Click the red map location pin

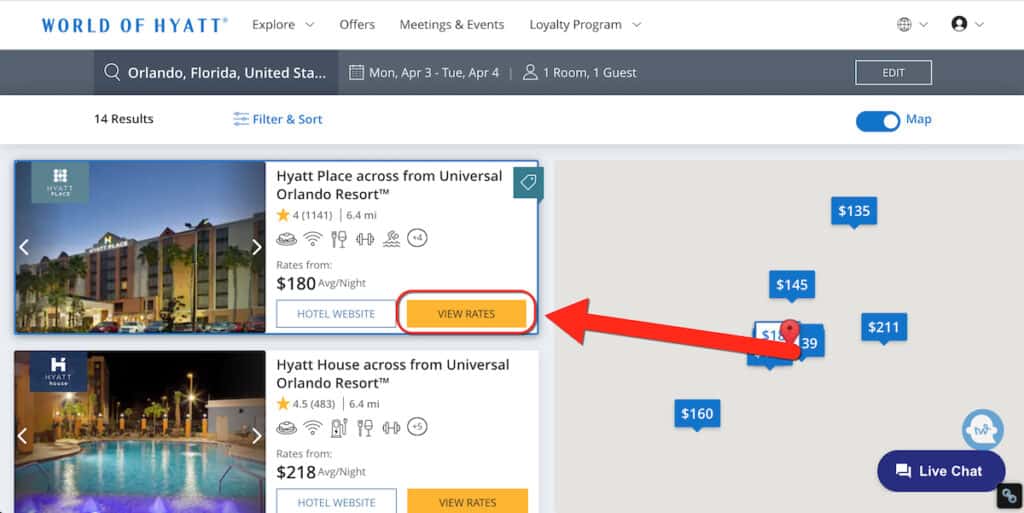click(790, 330)
